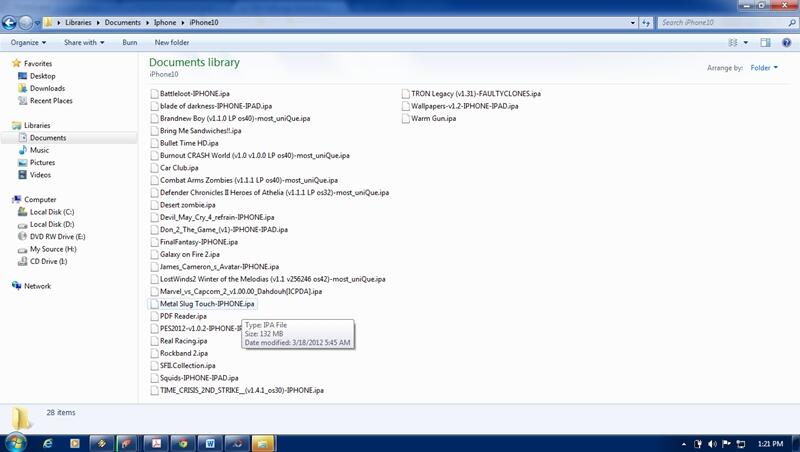Viewport: 800px width, 452px height.
Task: Click the volume icon in system tray
Action: click(713, 444)
